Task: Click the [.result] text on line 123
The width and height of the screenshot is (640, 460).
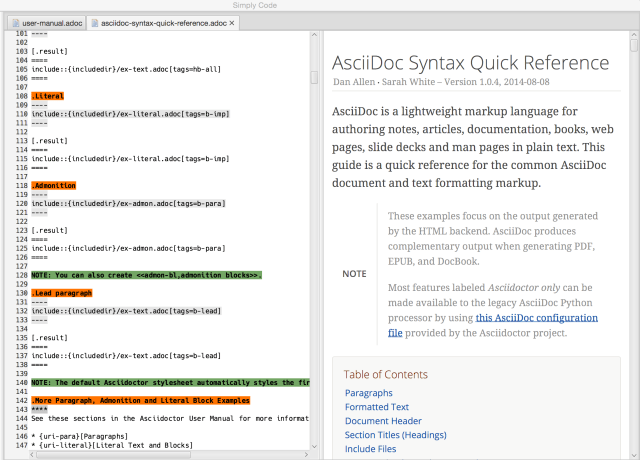Action: tap(49, 230)
